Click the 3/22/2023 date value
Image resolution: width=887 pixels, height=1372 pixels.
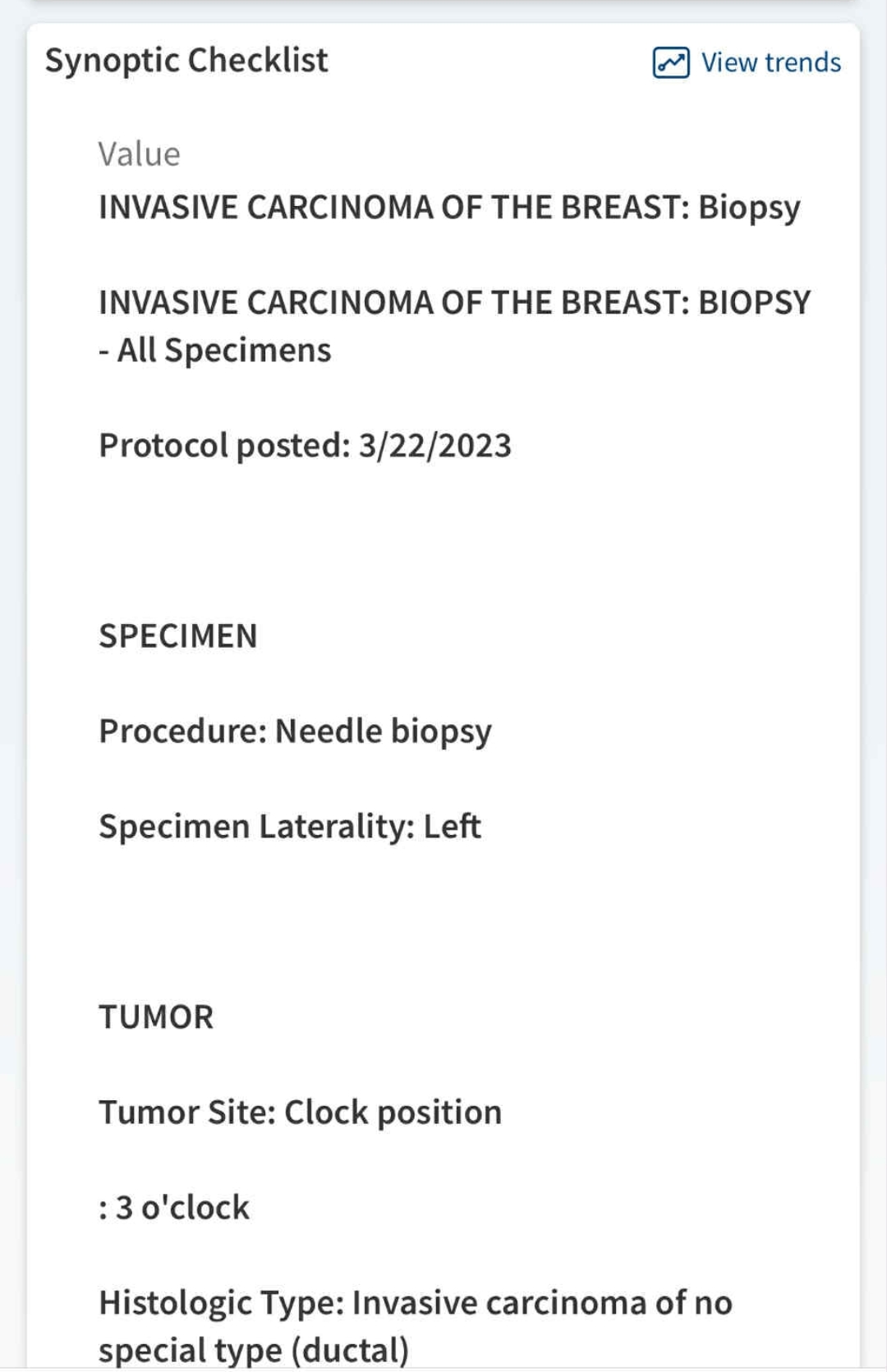click(435, 446)
